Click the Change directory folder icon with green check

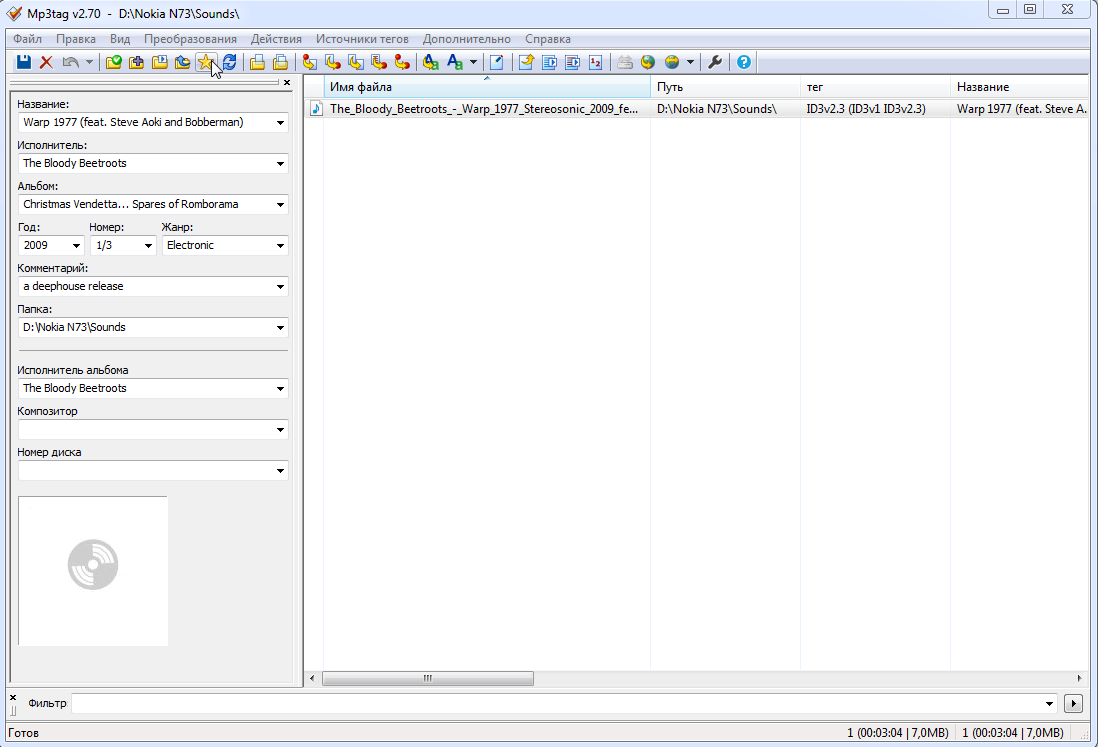[113, 62]
